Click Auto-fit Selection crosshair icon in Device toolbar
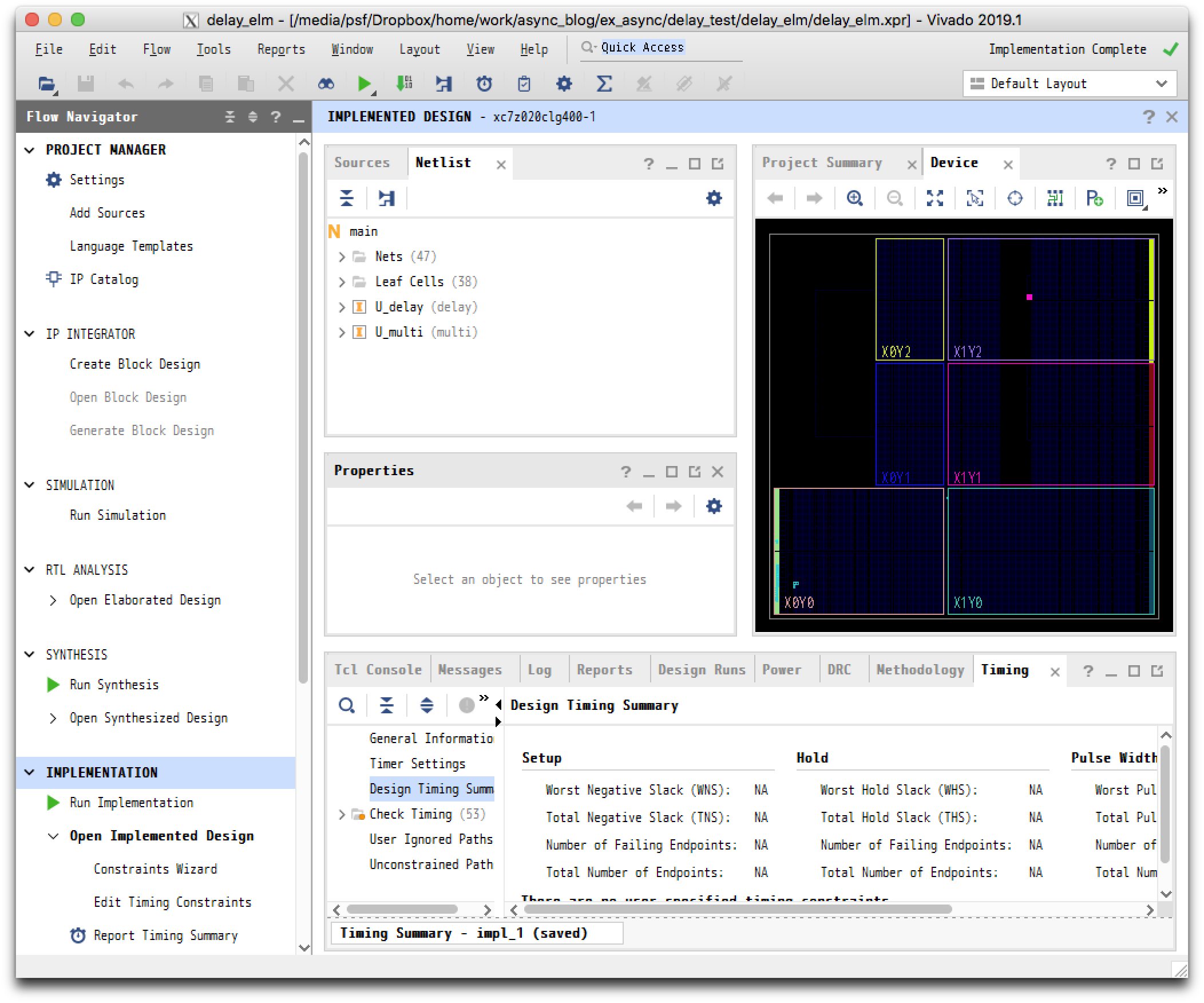 (1015, 199)
